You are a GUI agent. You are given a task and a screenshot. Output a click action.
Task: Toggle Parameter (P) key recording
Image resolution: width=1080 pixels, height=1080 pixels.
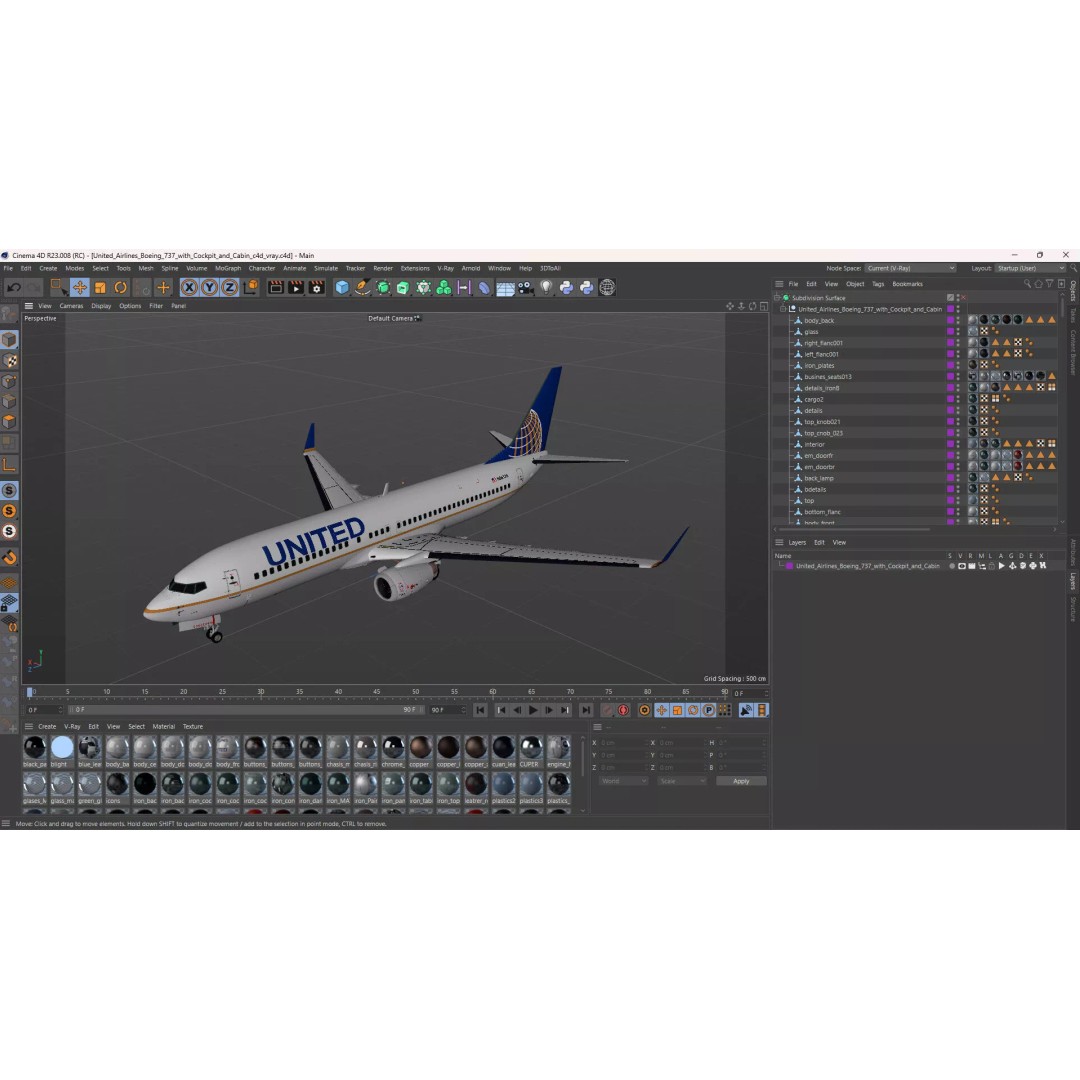(x=709, y=710)
